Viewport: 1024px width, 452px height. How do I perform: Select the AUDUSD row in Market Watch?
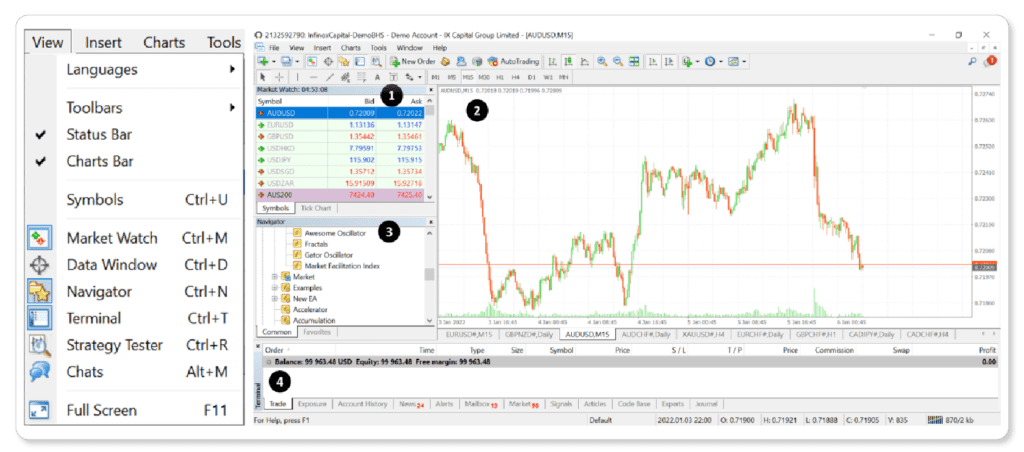click(x=340, y=113)
